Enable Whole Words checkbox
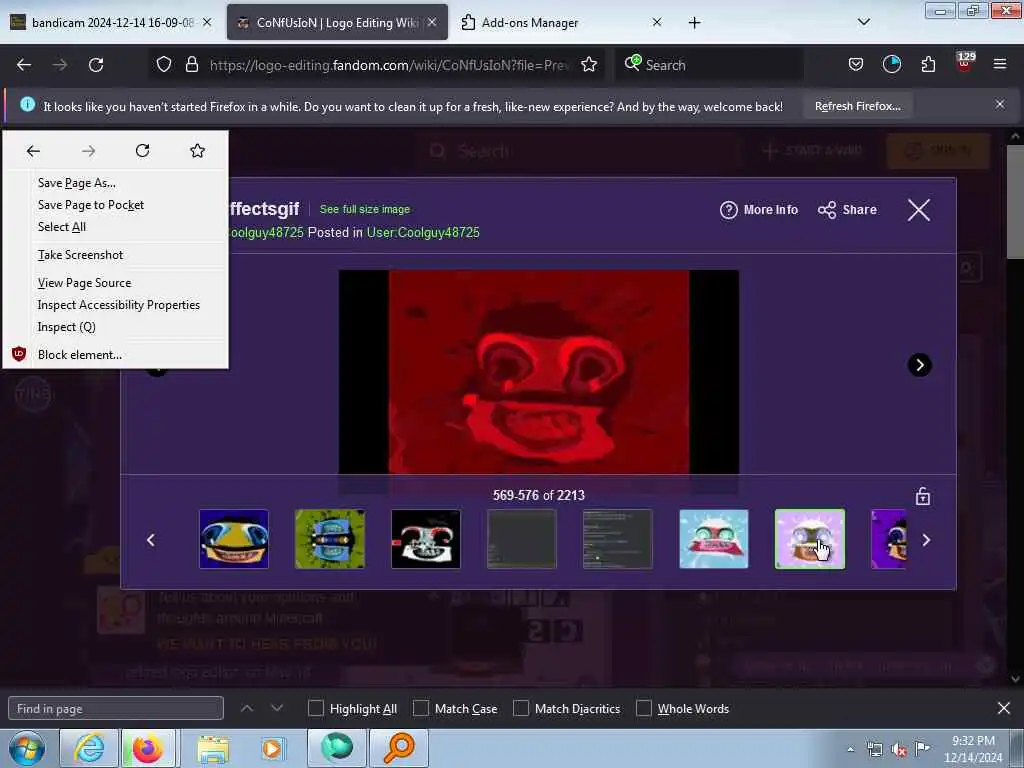The image size is (1024, 768). [644, 709]
